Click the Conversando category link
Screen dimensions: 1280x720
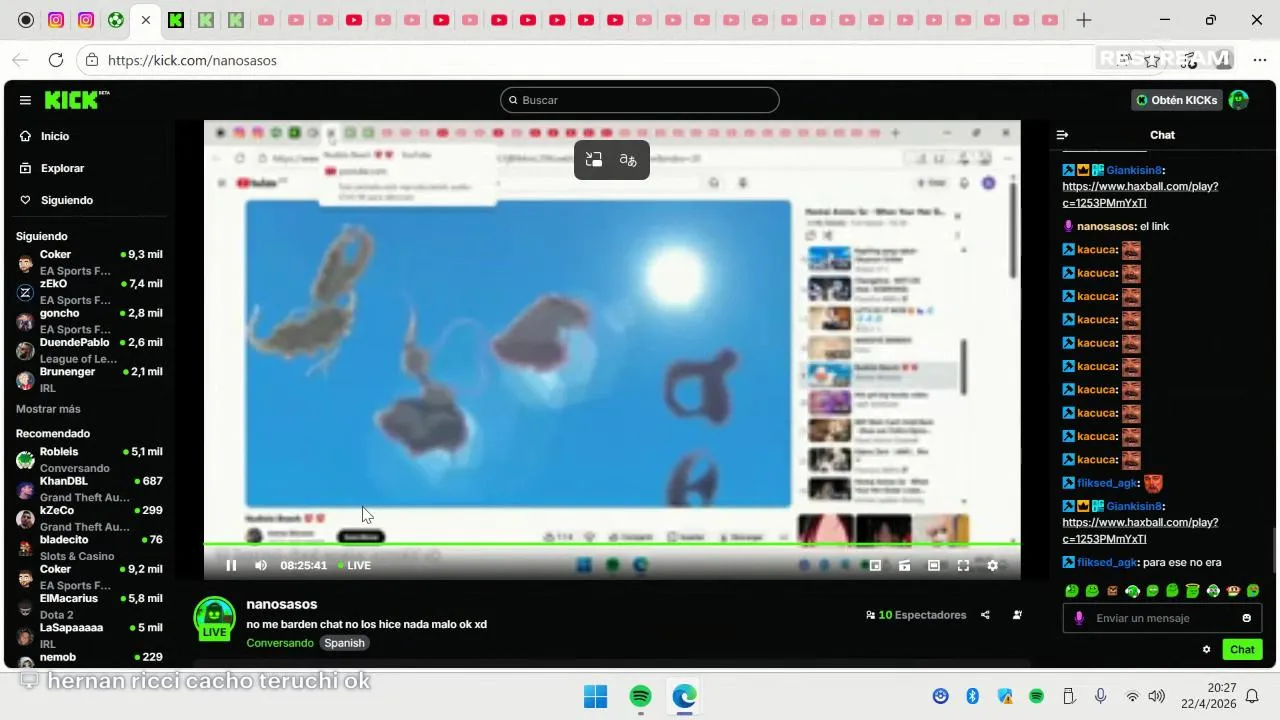[280, 643]
